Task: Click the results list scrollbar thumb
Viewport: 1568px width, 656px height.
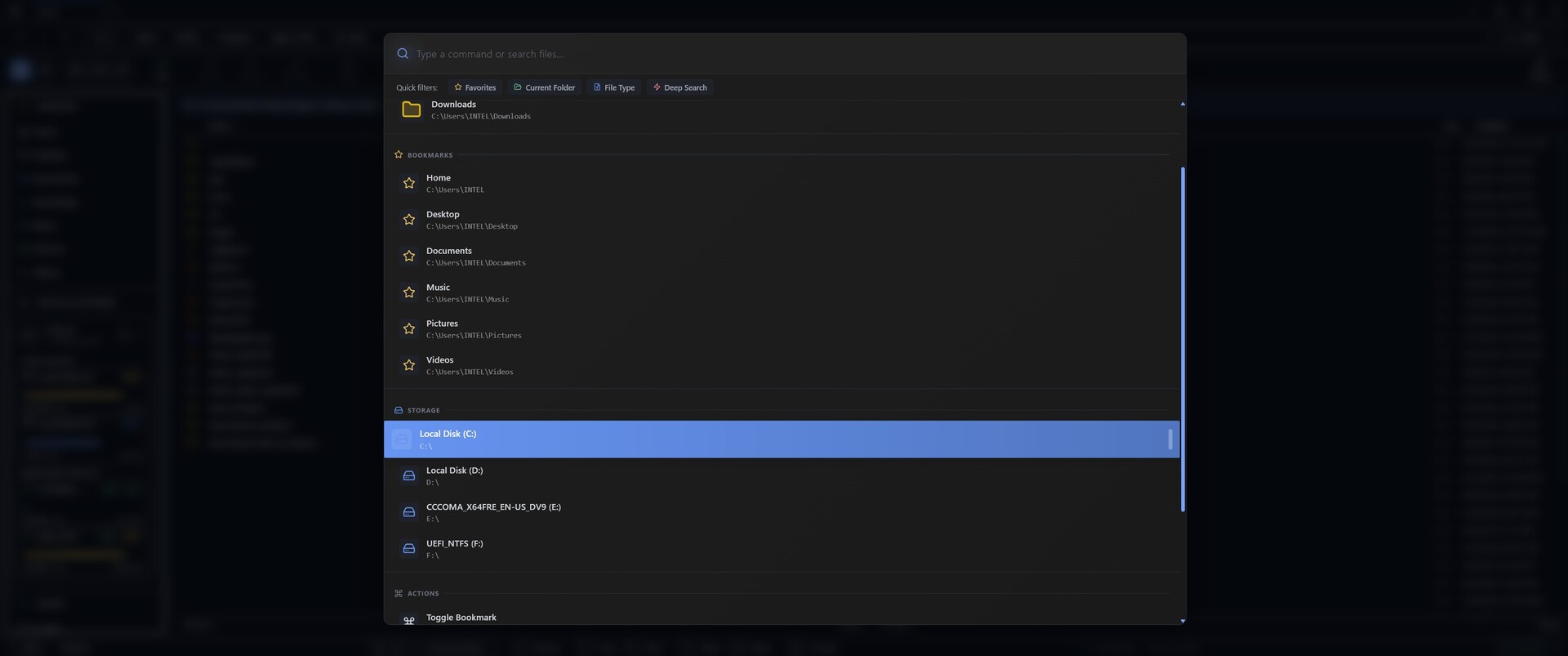Action: tap(1183, 339)
